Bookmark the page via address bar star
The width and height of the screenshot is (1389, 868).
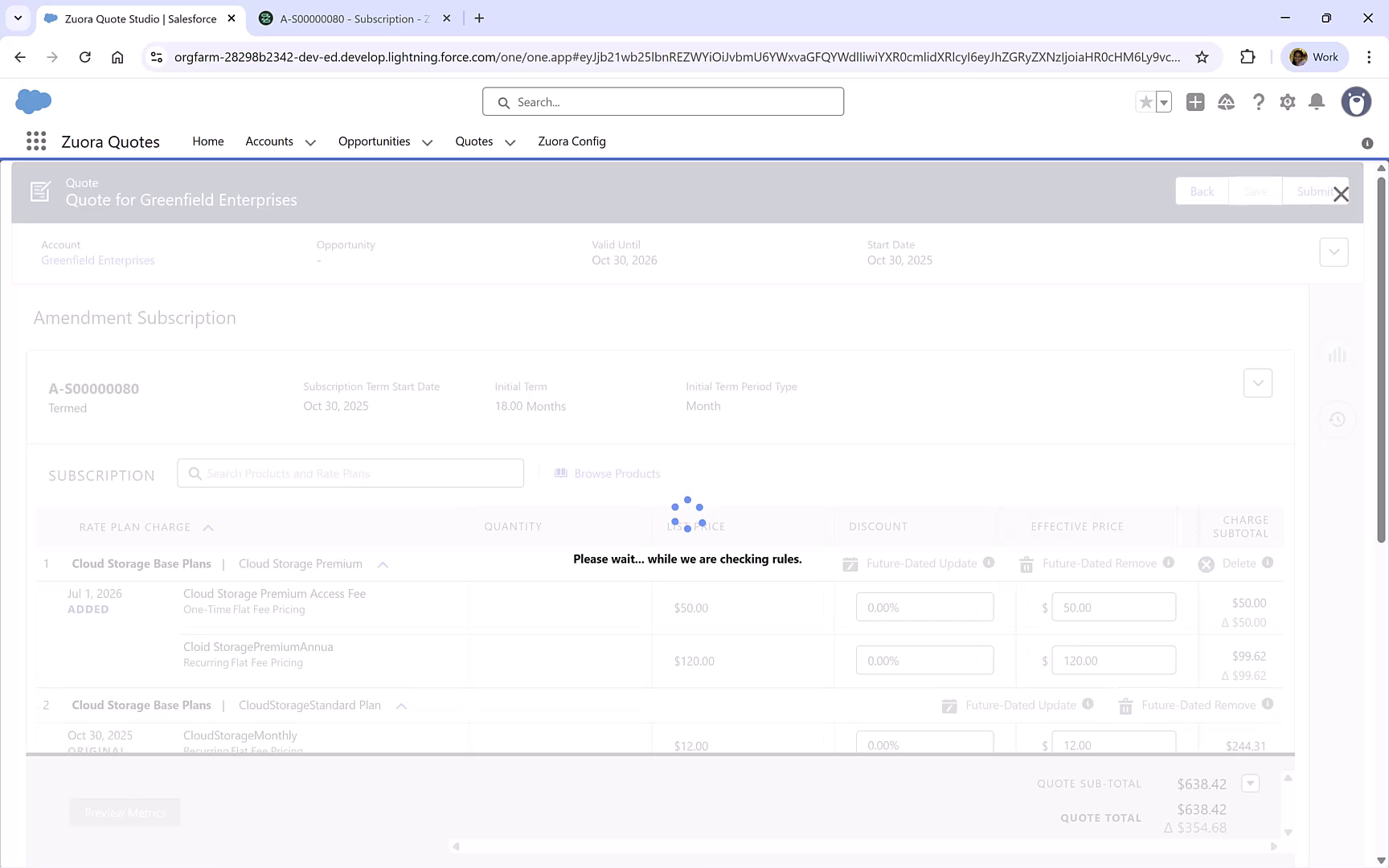point(1203,57)
